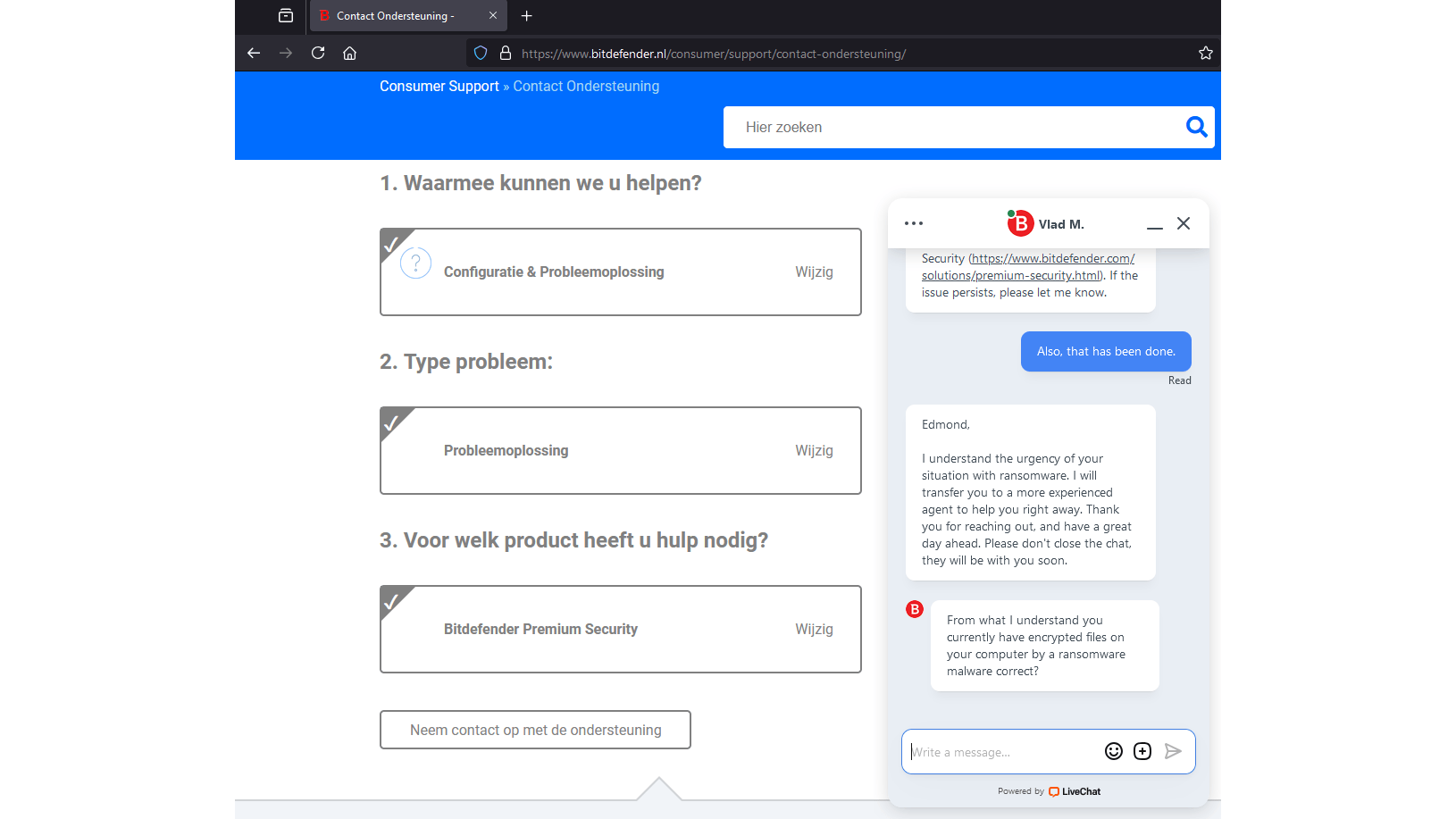
Task: Send the chat message arrow
Action: click(1174, 751)
